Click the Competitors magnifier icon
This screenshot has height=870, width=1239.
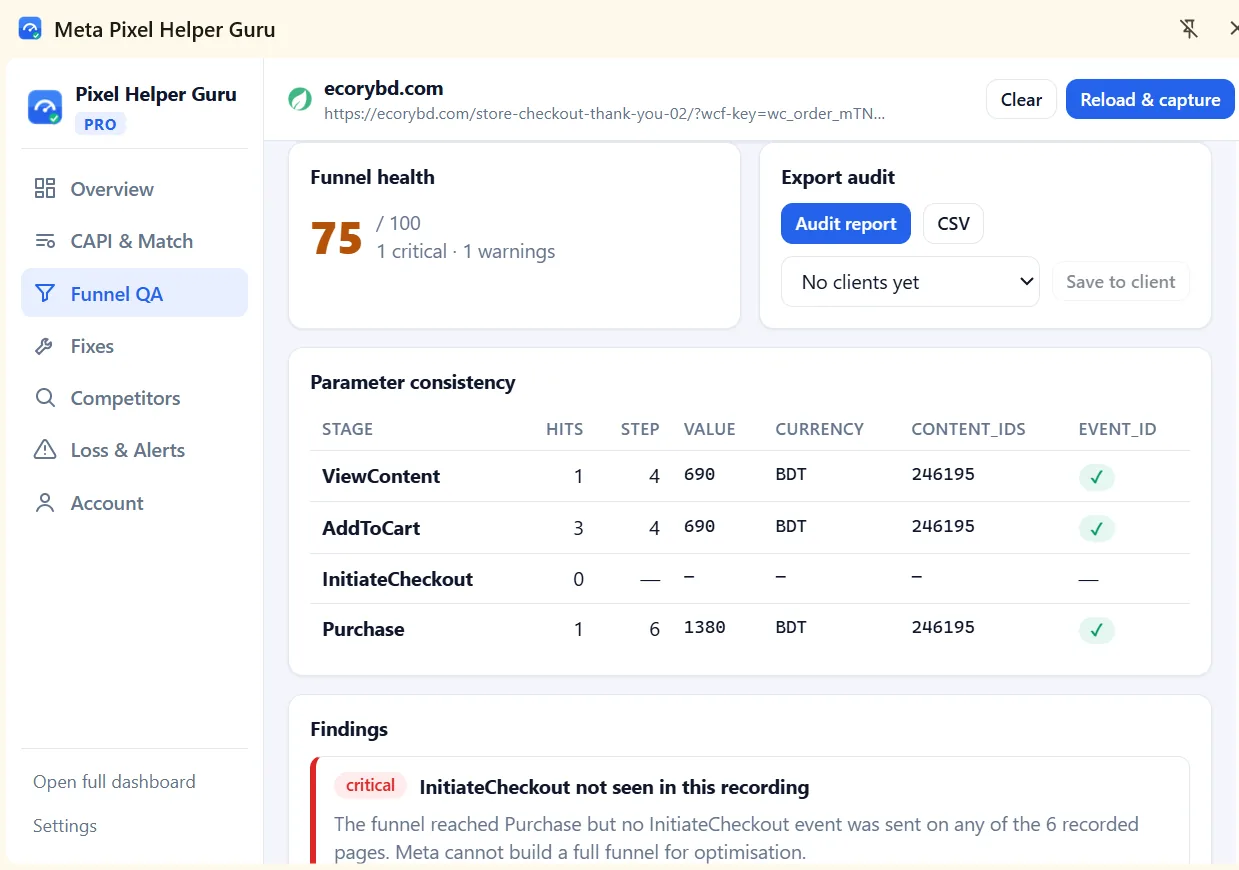point(45,398)
